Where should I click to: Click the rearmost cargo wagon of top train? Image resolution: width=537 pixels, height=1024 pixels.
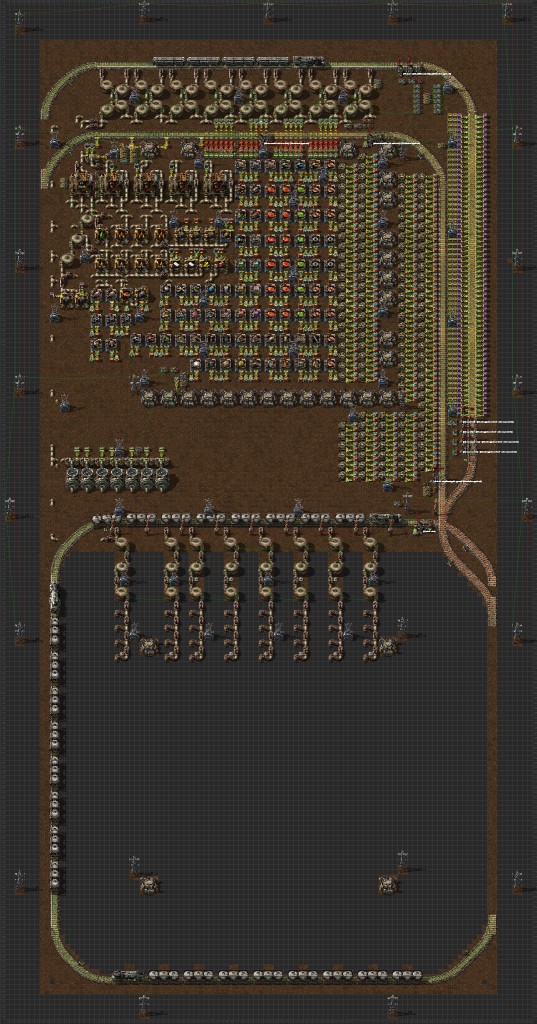point(169,61)
